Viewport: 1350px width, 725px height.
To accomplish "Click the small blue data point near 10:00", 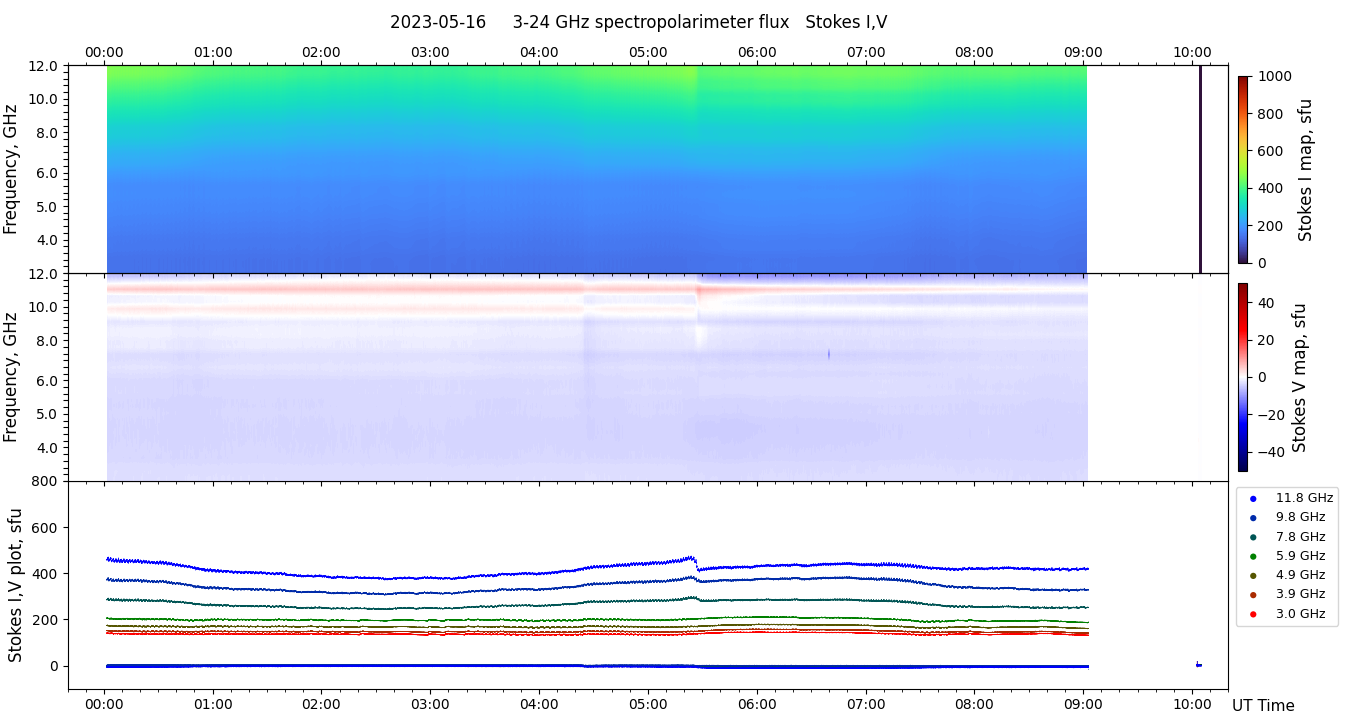I will coord(1198,664).
